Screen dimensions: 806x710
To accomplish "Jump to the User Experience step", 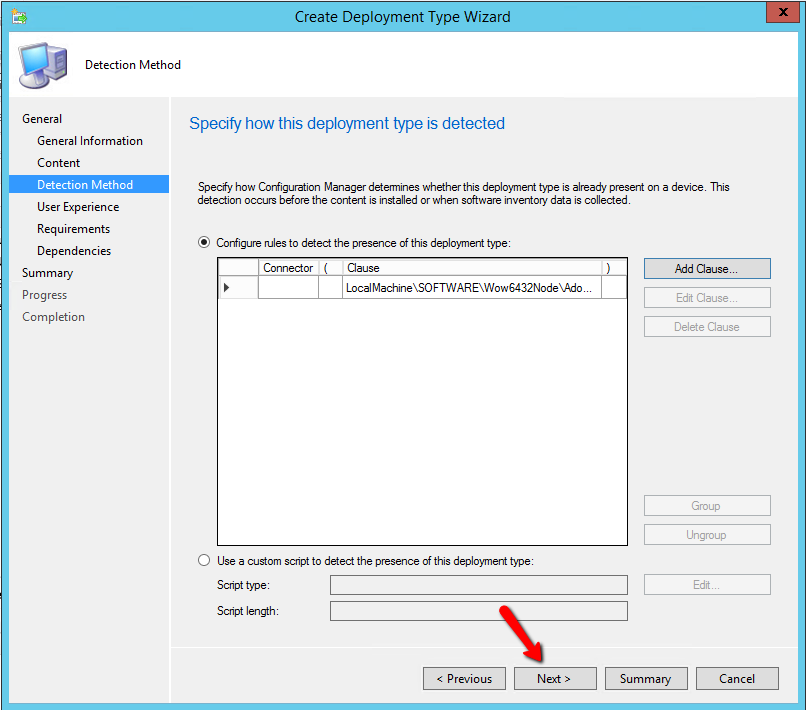I will pos(78,207).
